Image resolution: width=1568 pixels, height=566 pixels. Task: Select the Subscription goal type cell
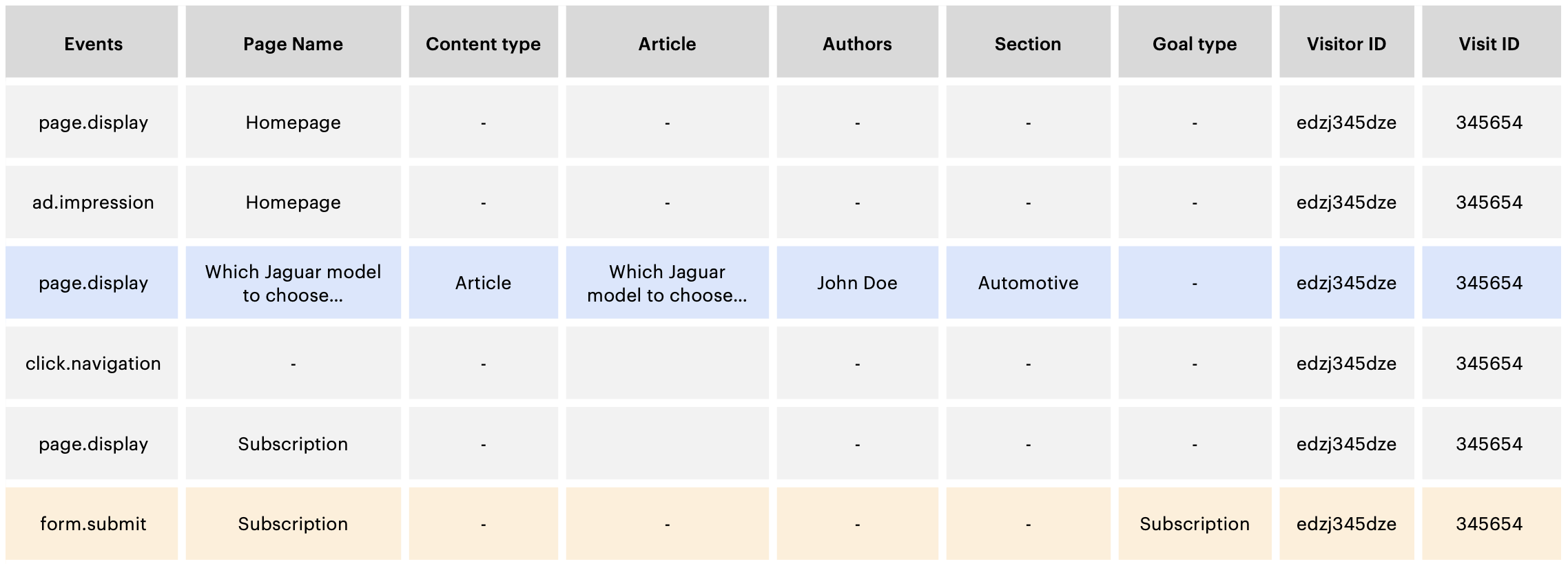tap(1195, 524)
